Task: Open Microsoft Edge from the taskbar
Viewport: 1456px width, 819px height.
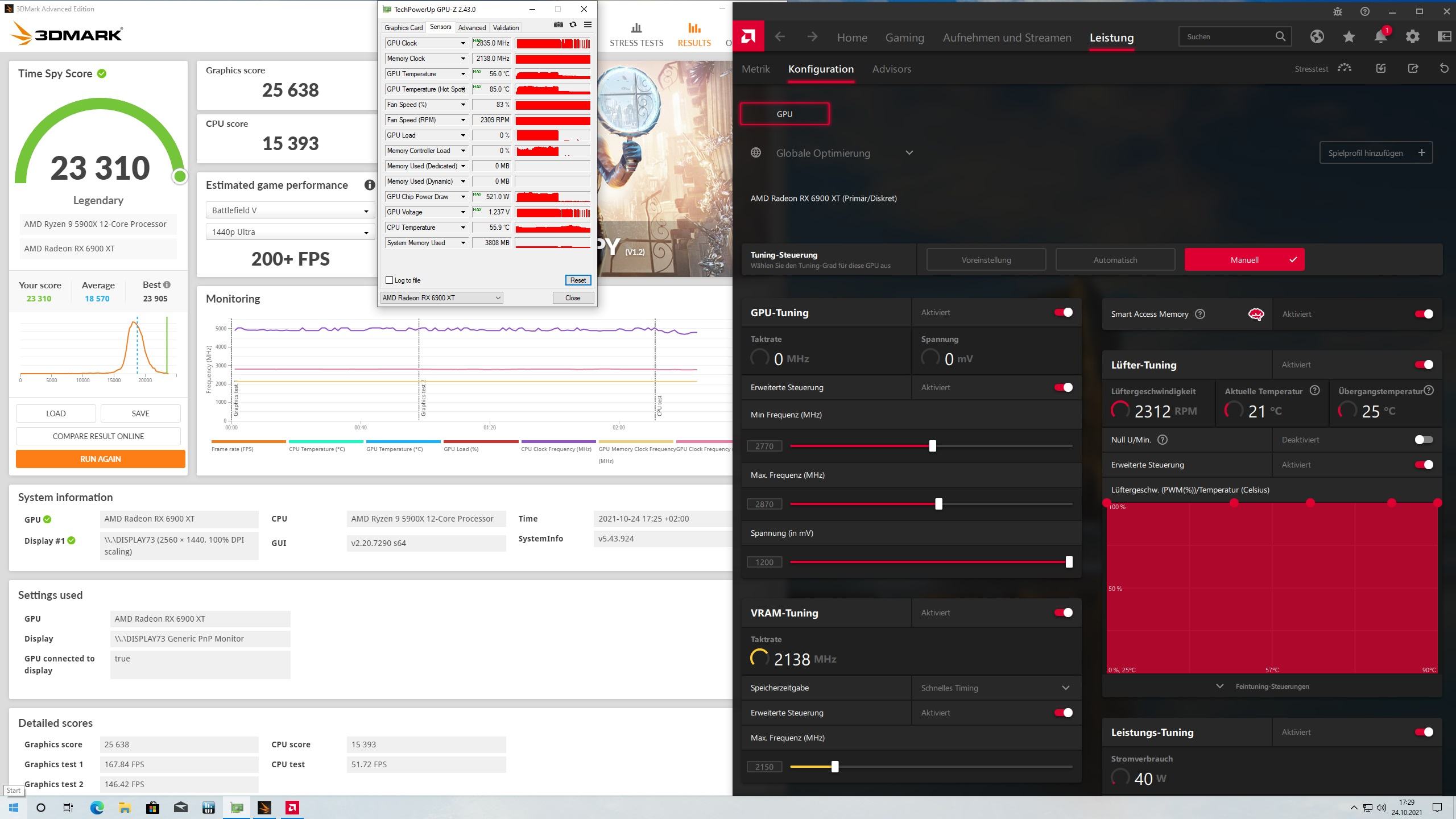Action: 97,808
